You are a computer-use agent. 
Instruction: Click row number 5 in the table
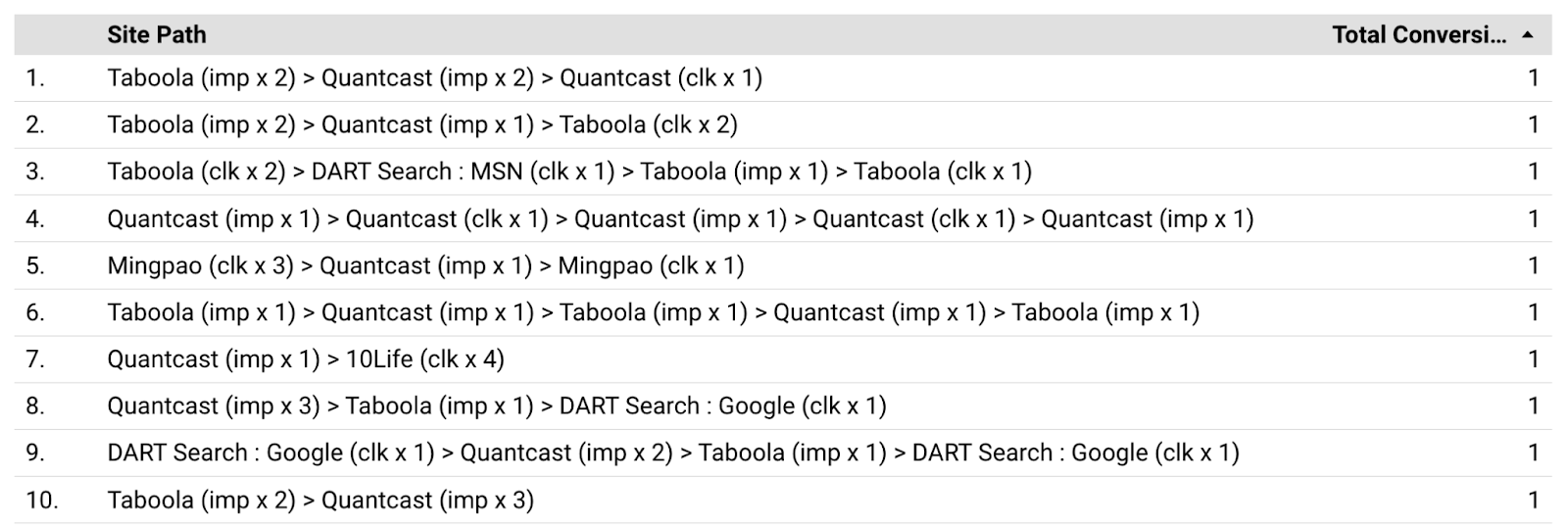point(35,266)
